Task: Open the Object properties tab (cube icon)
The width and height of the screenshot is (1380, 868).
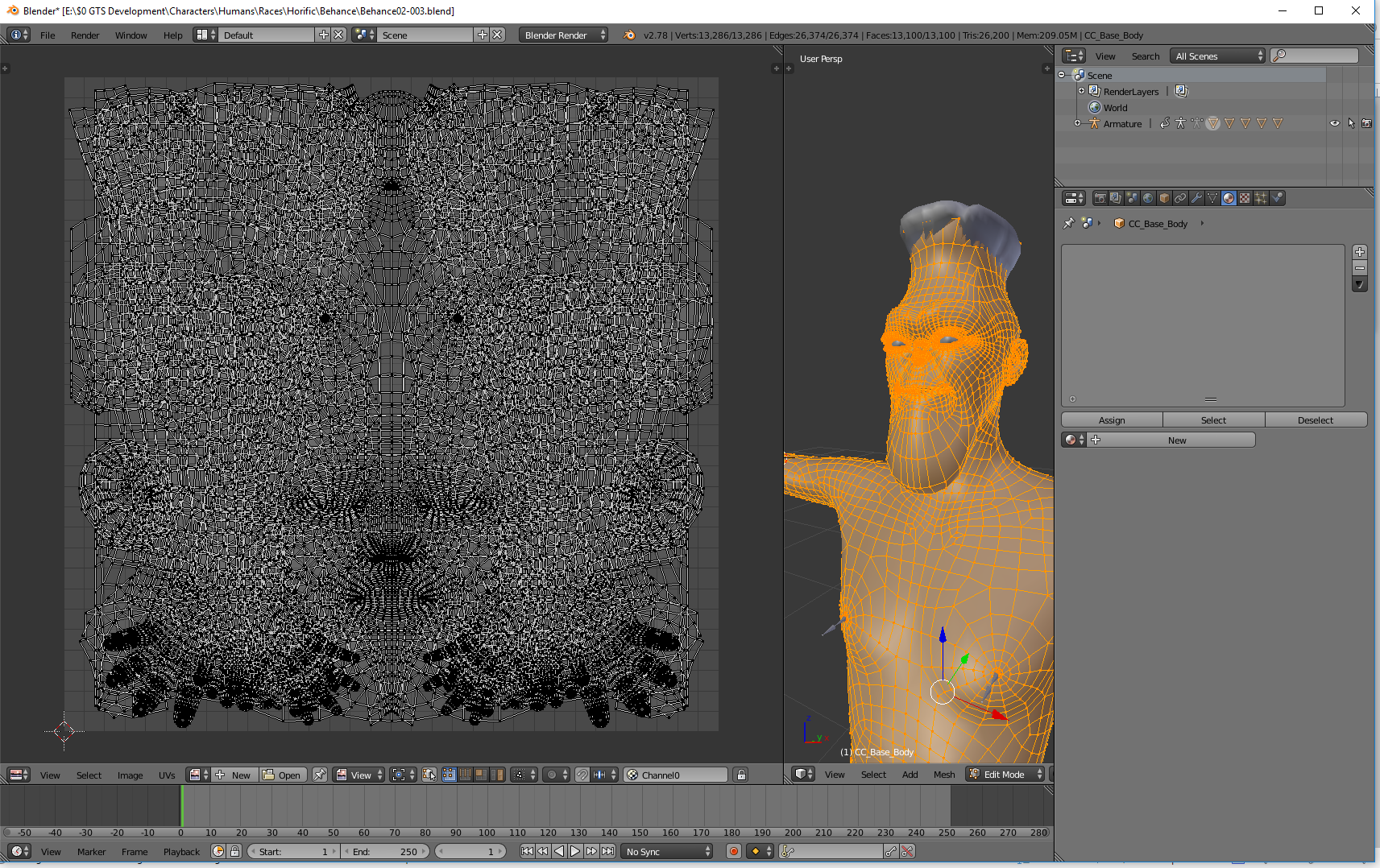Action: [x=1164, y=198]
